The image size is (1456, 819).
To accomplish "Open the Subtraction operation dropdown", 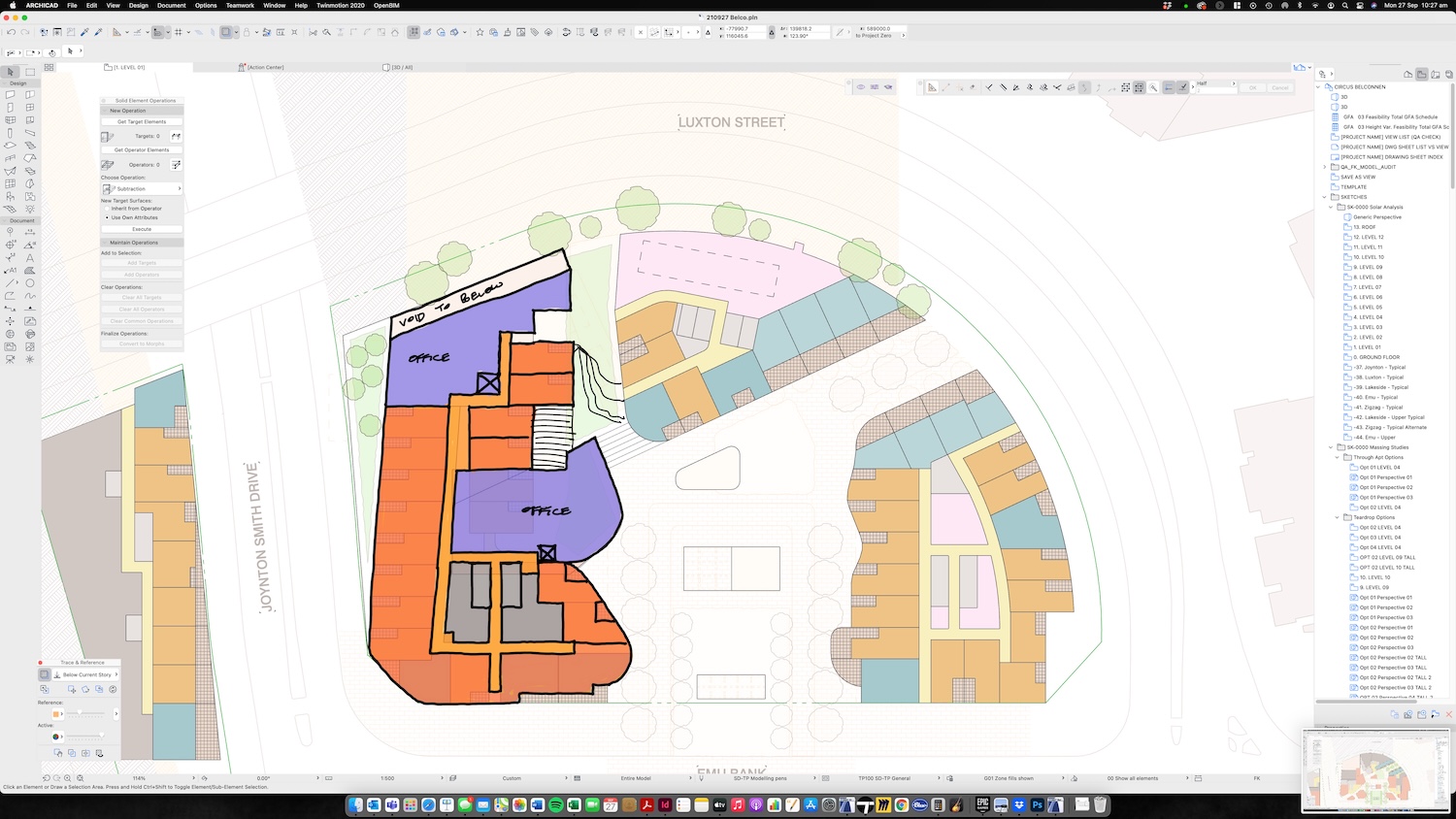I will tap(142, 188).
